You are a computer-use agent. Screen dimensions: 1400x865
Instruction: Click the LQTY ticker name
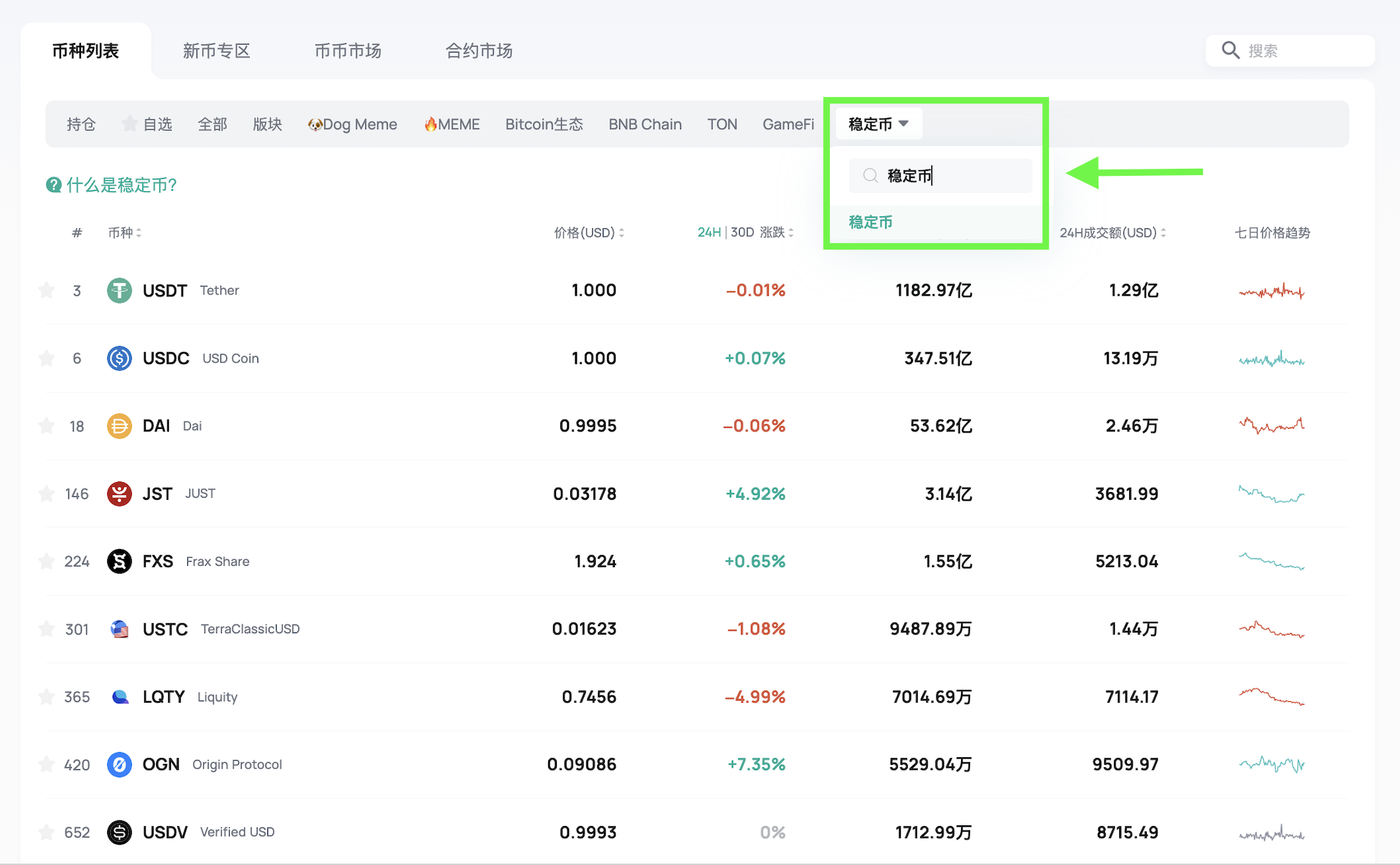(x=164, y=697)
